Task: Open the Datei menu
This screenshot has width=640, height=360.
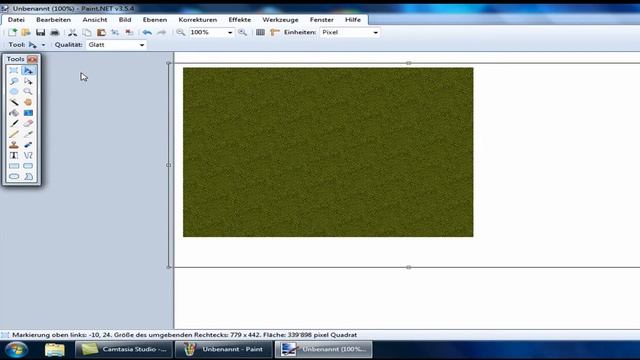Action: point(16,20)
